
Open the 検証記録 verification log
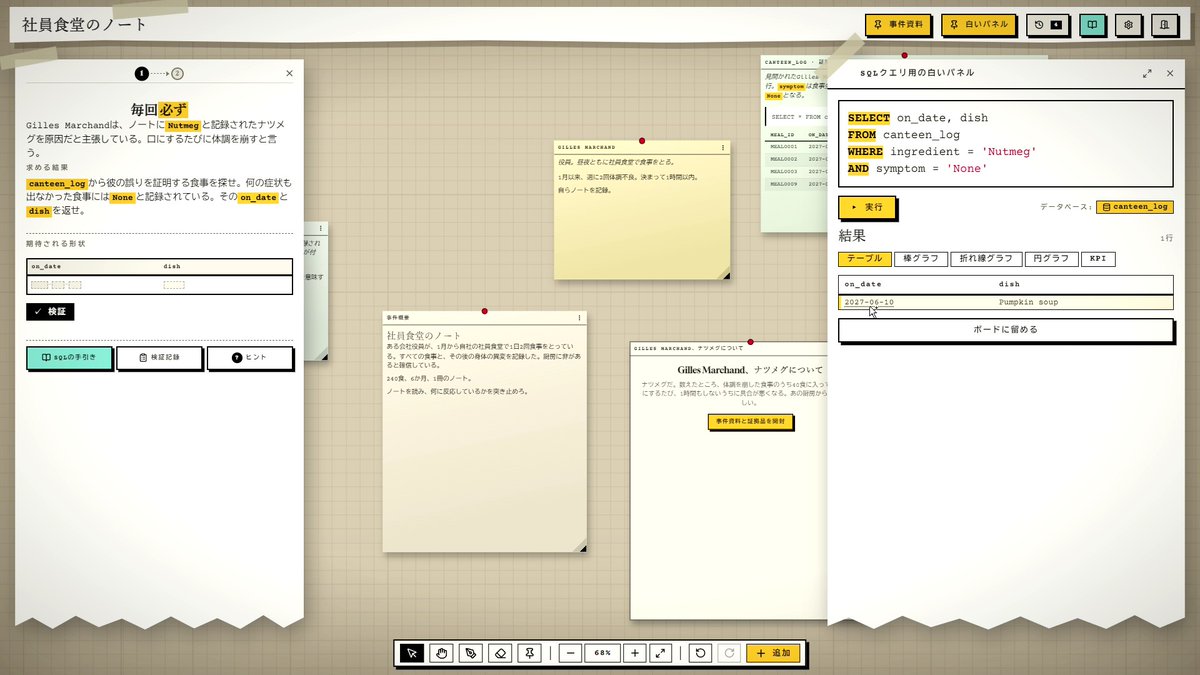(159, 358)
